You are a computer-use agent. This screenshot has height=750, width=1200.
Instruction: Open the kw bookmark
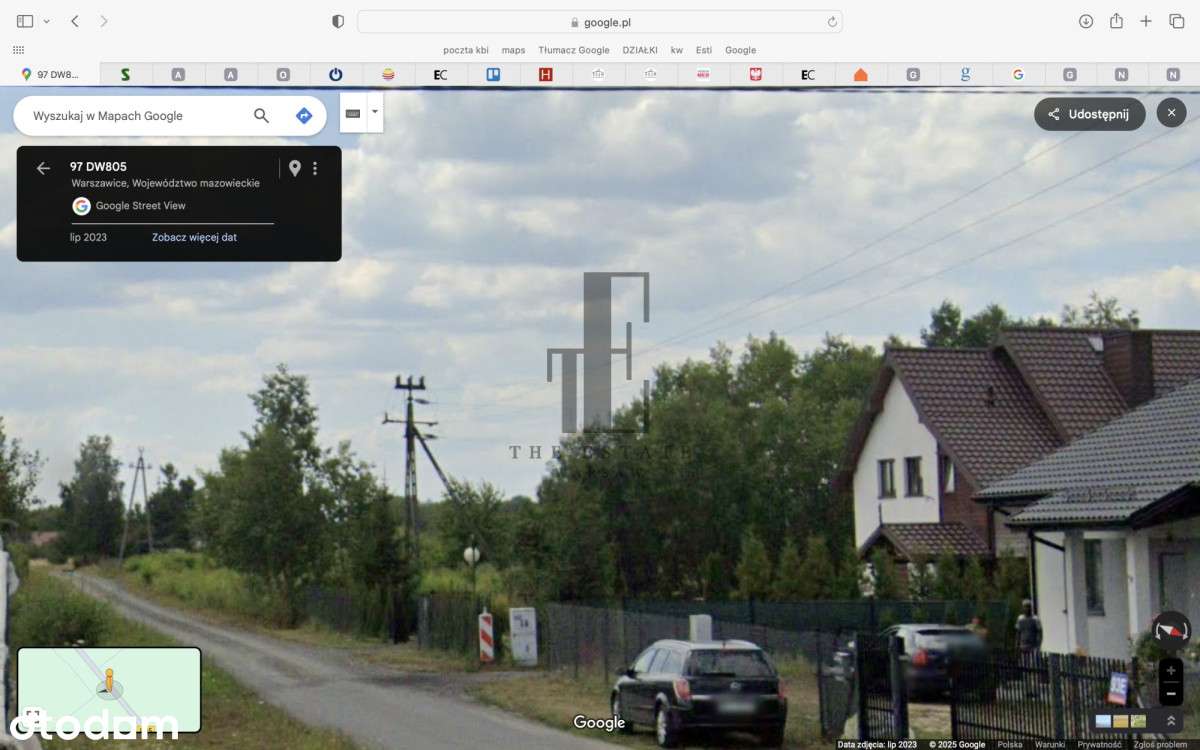click(677, 50)
